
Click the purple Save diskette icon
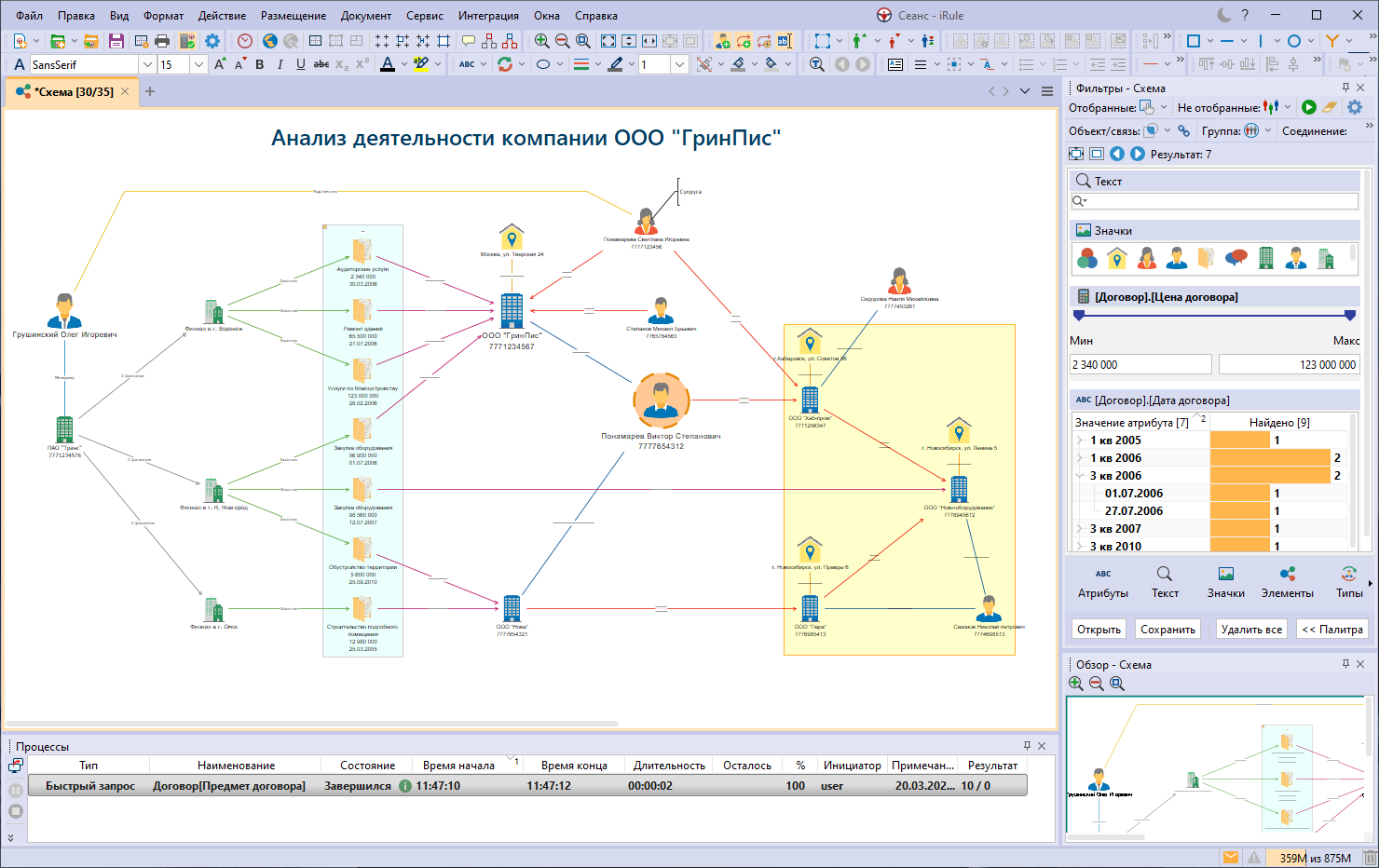tap(116, 41)
